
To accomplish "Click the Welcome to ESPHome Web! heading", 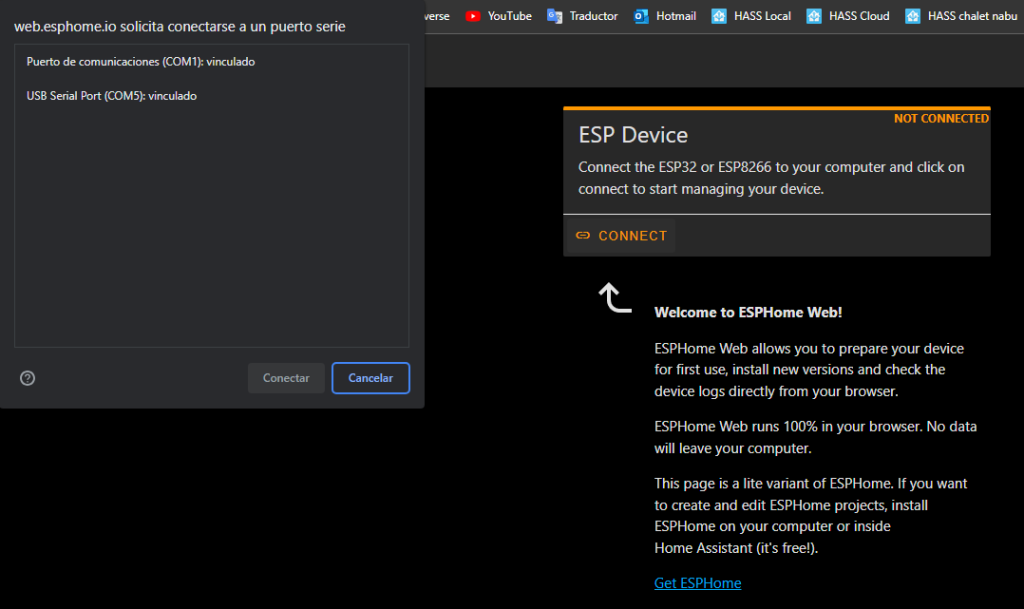I will (x=748, y=312).
